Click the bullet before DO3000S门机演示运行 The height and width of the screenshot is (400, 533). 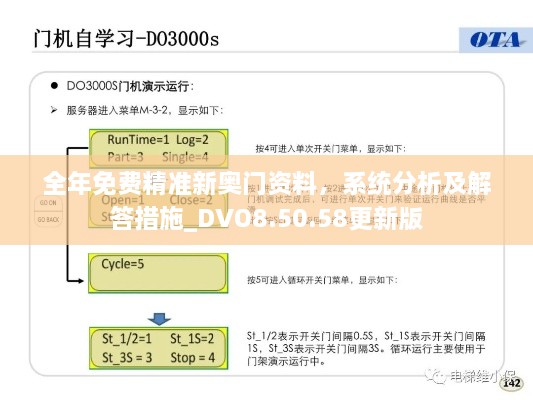pos(54,85)
